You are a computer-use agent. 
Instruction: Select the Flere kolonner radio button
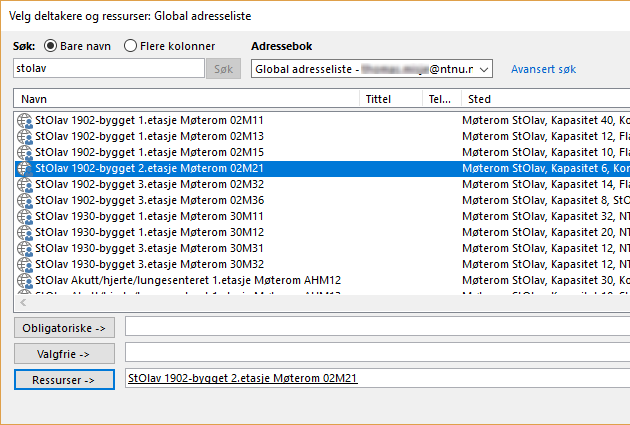point(130,46)
